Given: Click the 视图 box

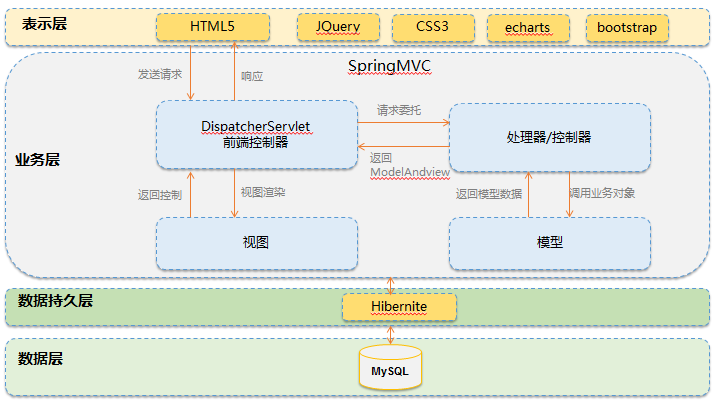Looking at the screenshot, I should click(x=256, y=242).
